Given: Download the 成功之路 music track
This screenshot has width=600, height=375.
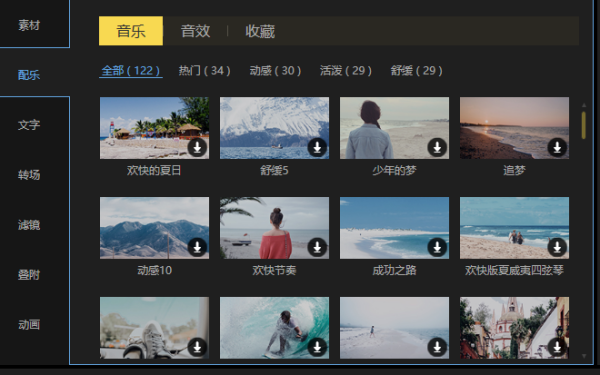Looking at the screenshot, I should [437, 247].
